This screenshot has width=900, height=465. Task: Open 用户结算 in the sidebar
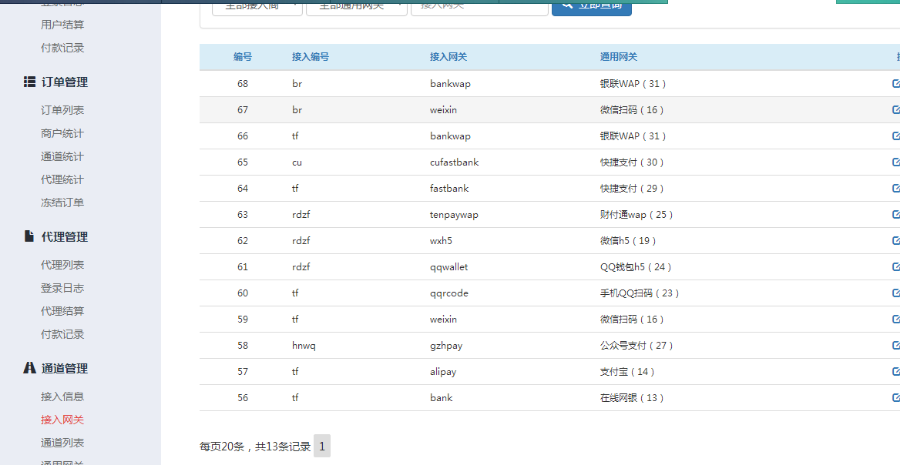(x=62, y=24)
